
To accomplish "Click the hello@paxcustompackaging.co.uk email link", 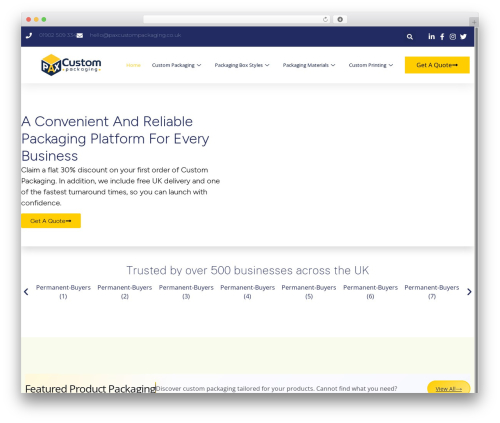I will (135, 35).
